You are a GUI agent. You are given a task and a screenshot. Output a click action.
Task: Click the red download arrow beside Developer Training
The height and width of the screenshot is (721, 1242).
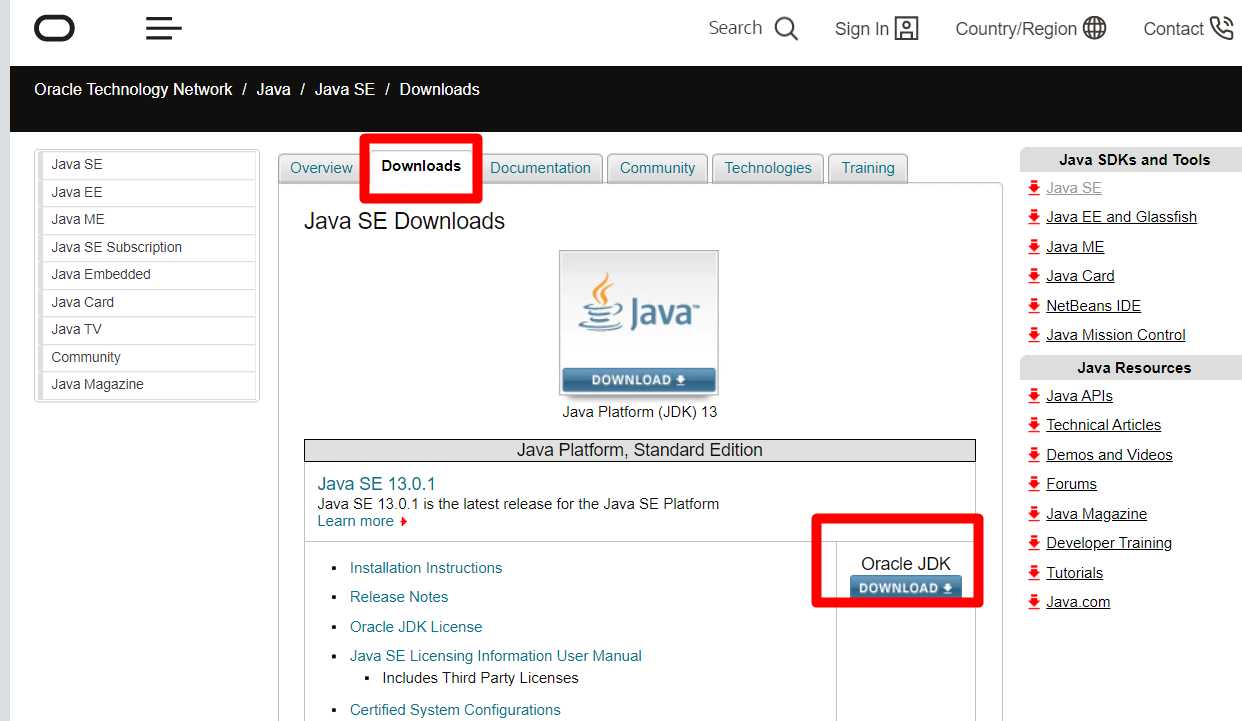[x=1034, y=543]
